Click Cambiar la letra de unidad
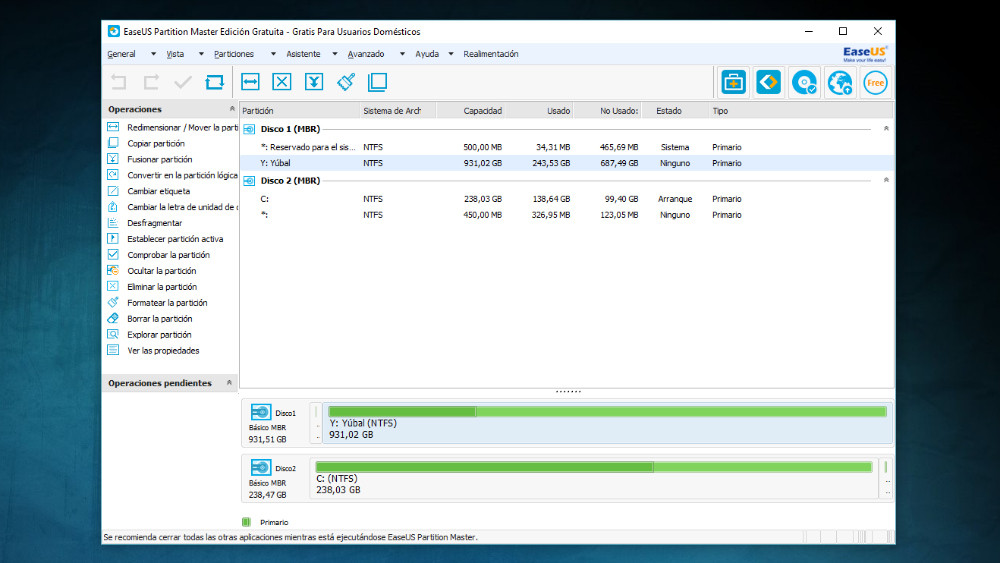1000x563 pixels. (x=182, y=207)
